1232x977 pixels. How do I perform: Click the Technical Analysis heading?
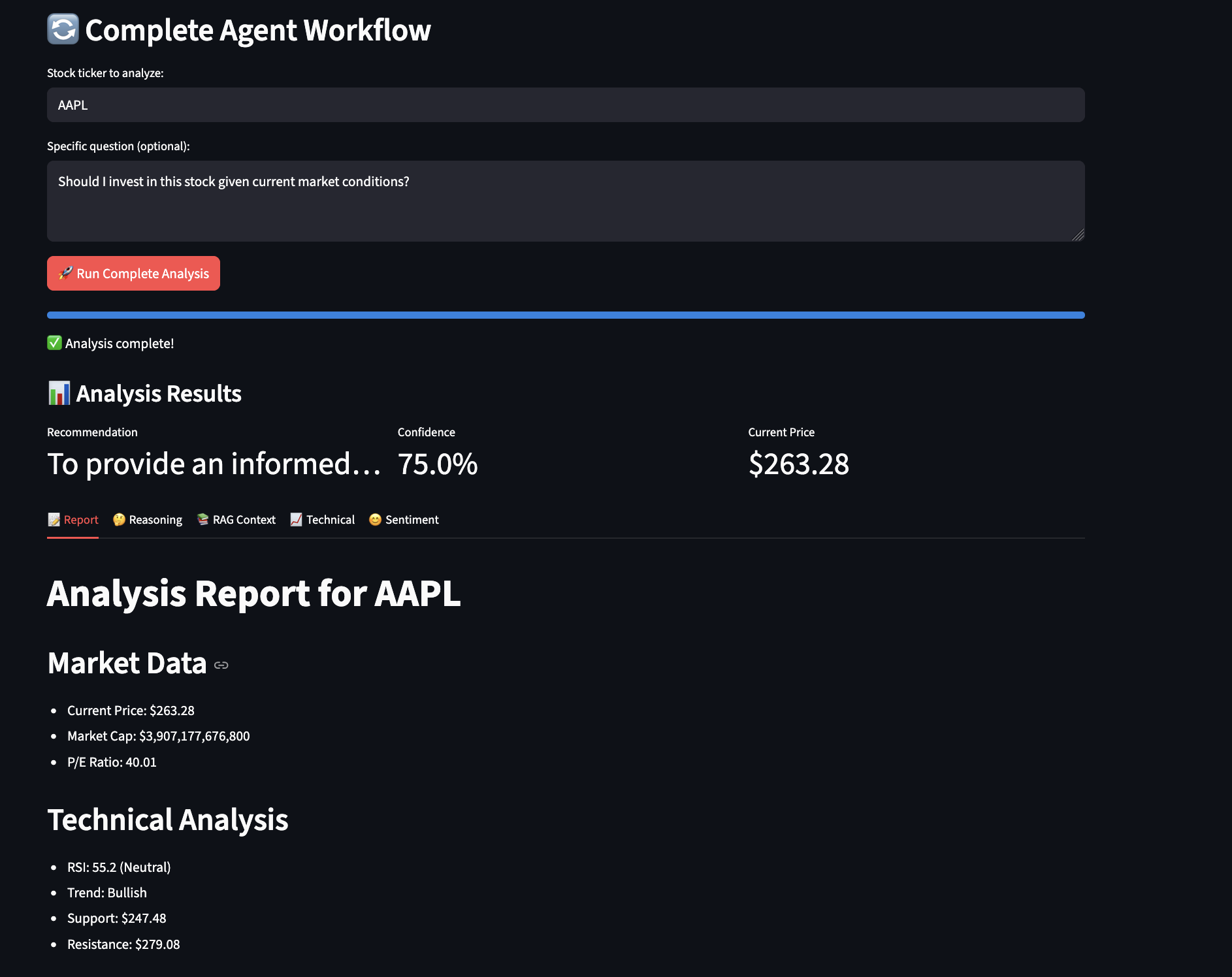[168, 820]
